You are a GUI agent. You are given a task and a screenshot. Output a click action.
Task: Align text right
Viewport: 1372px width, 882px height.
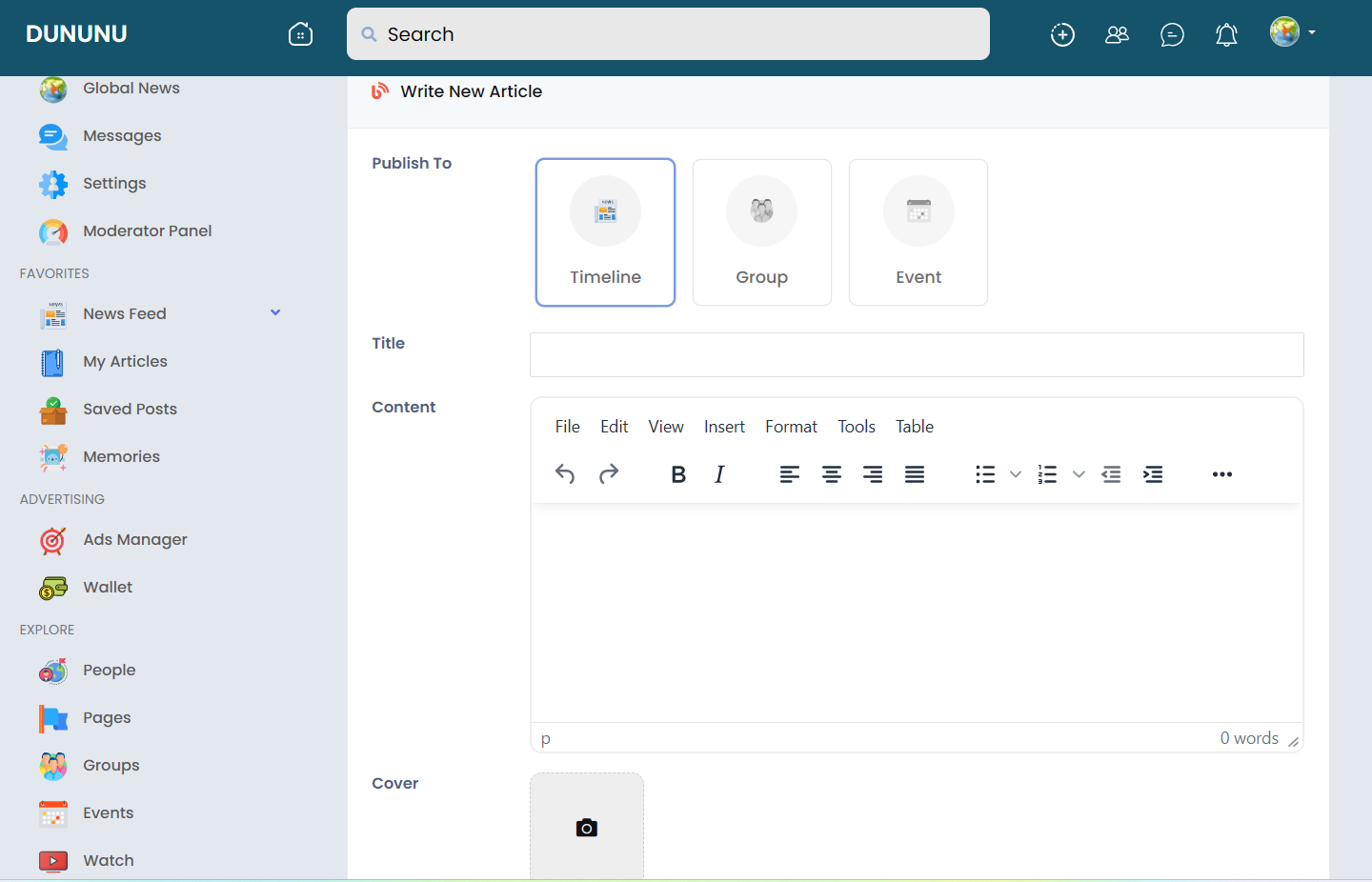(x=873, y=474)
